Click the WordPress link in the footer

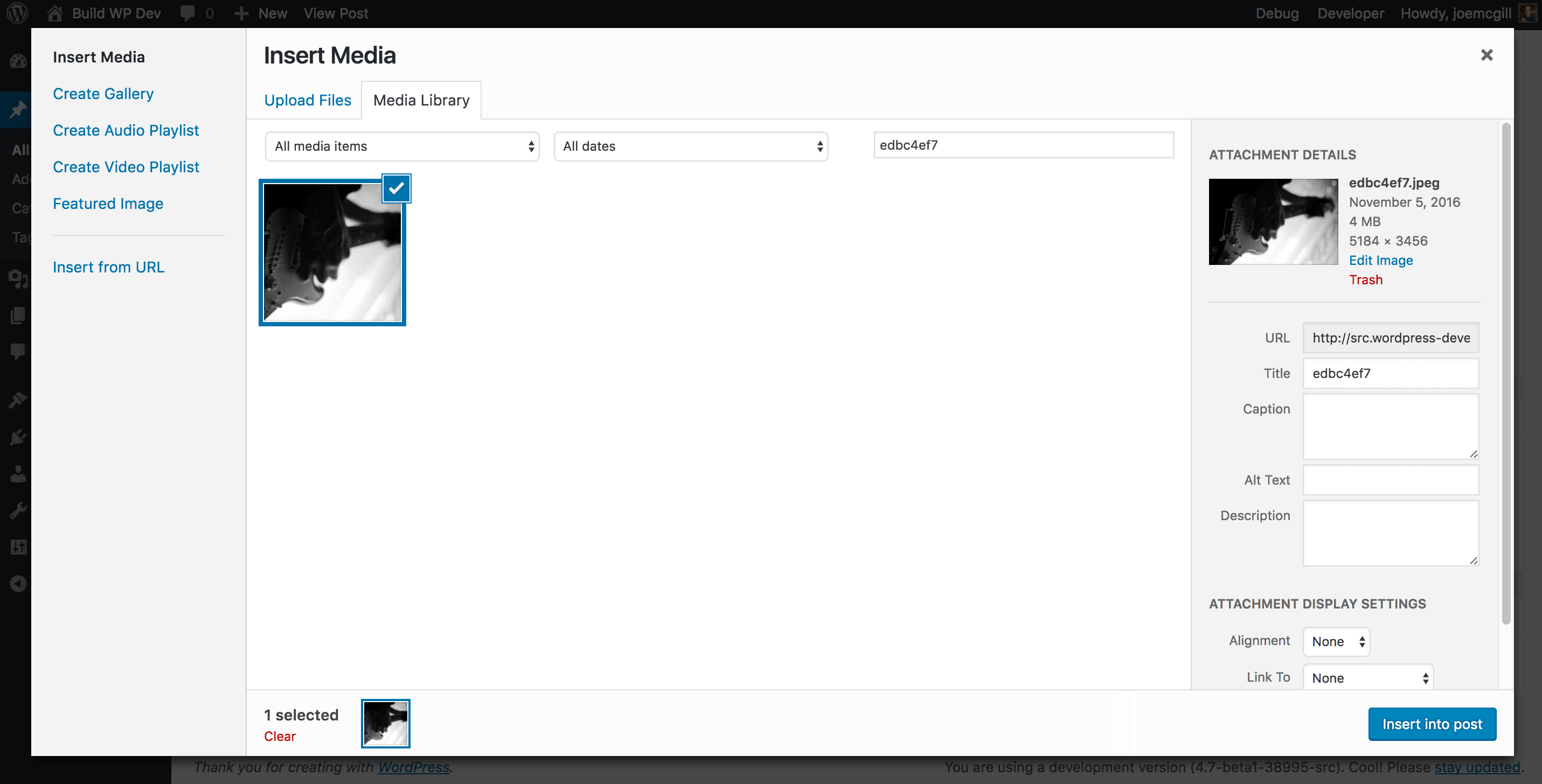[x=413, y=767]
